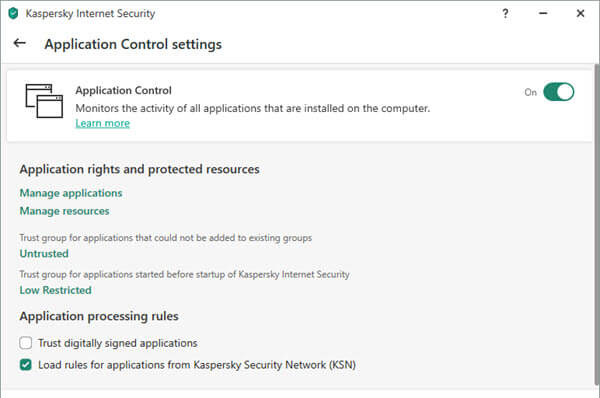Open help via the question mark icon

(505, 13)
